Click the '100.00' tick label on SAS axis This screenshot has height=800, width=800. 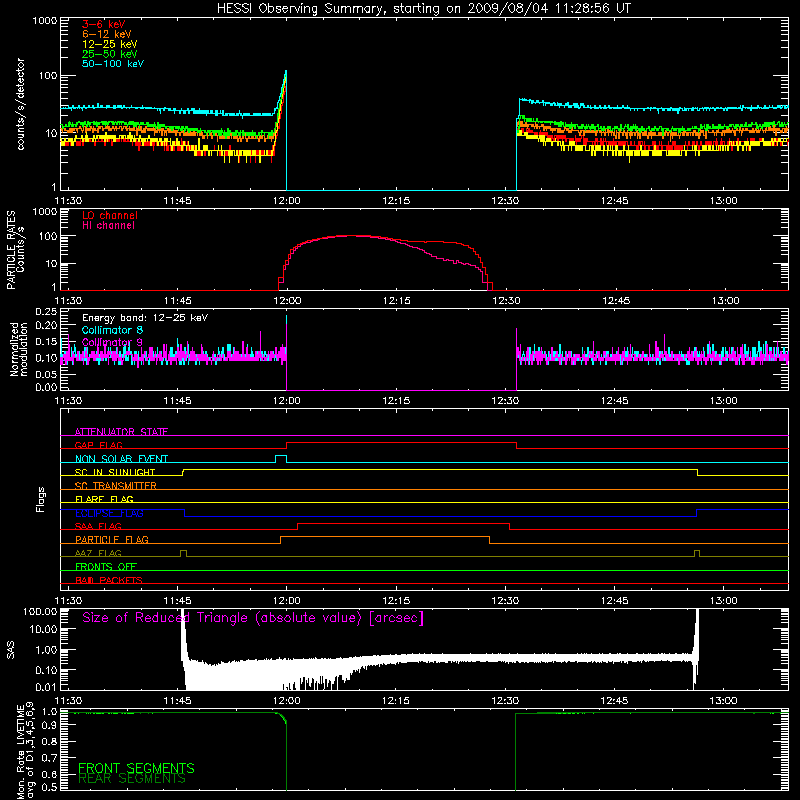[40, 611]
